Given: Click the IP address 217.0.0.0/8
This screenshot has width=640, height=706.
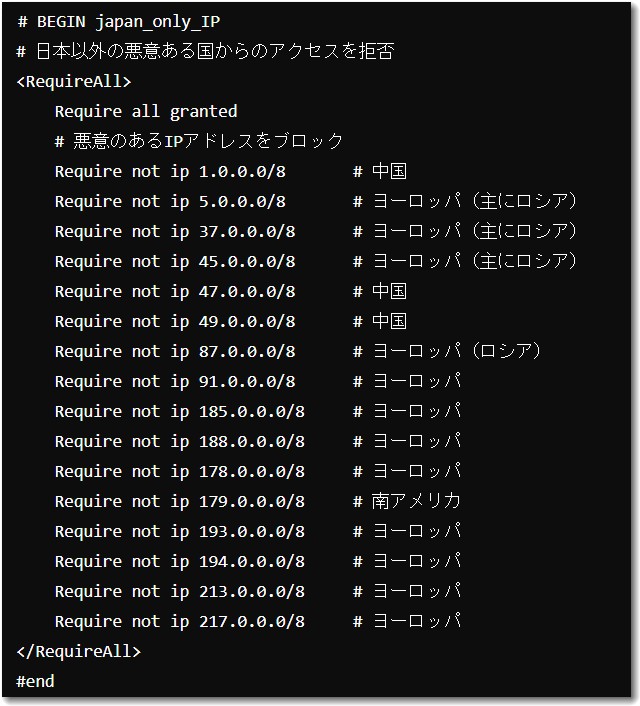Looking at the screenshot, I should point(252,621).
